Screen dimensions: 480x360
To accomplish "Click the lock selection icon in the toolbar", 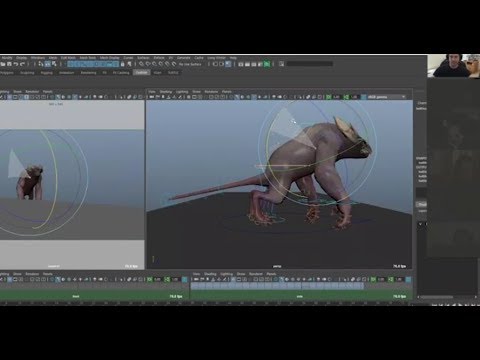I will (123, 64).
